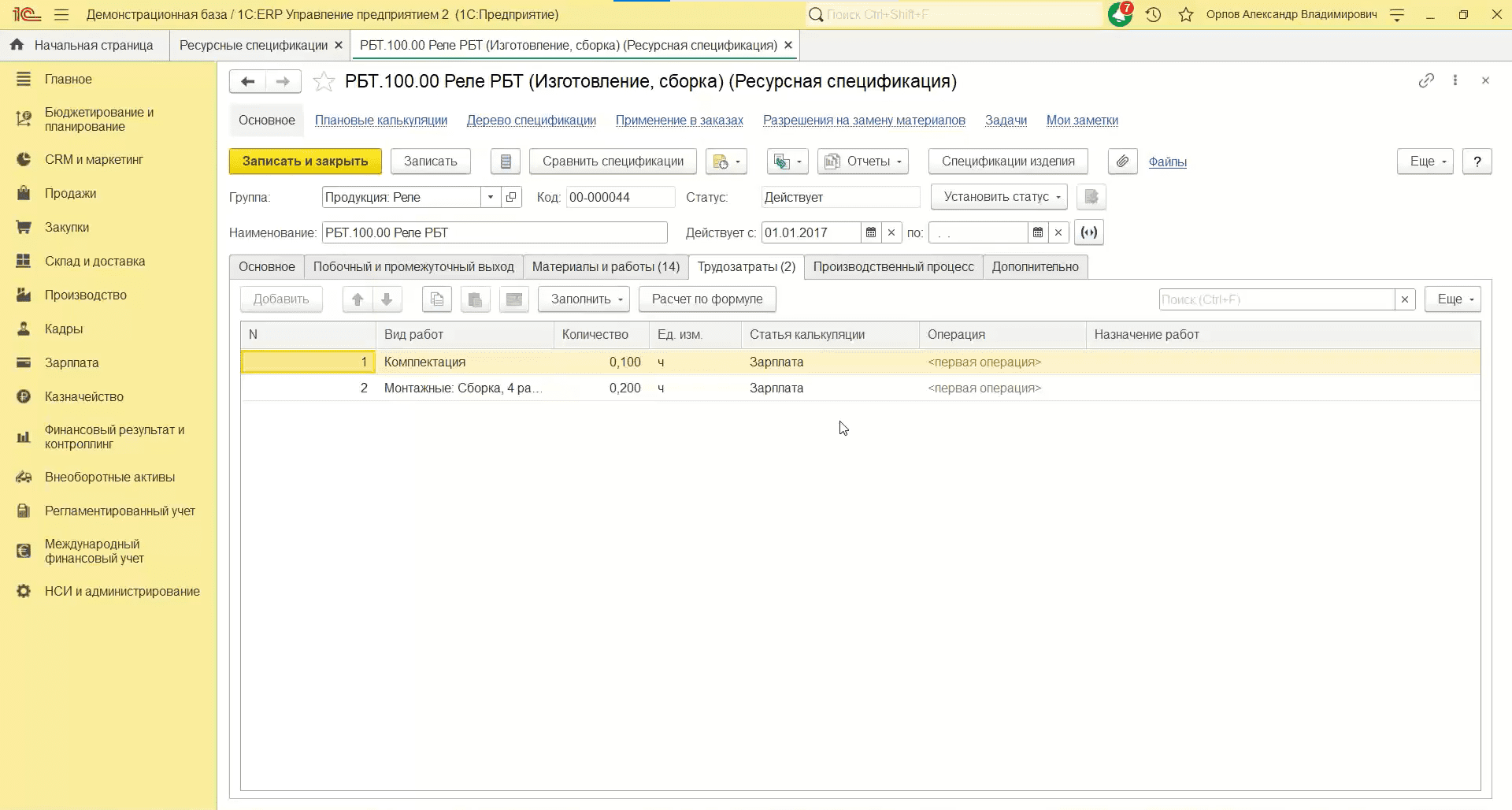Clear the Действует с date field

(891, 232)
